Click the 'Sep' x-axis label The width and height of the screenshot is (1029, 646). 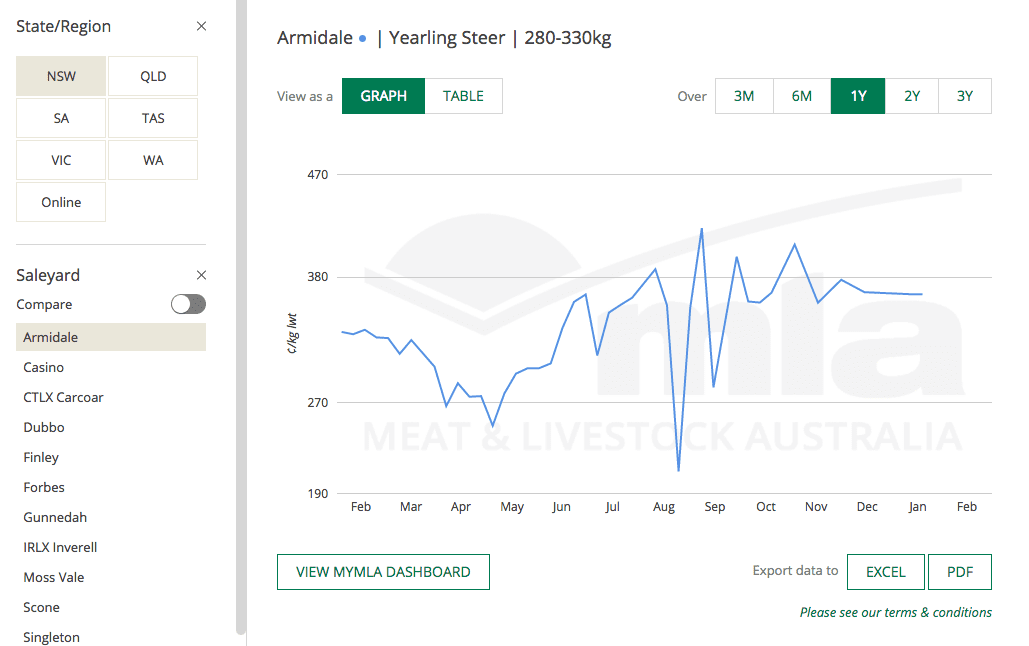point(715,507)
